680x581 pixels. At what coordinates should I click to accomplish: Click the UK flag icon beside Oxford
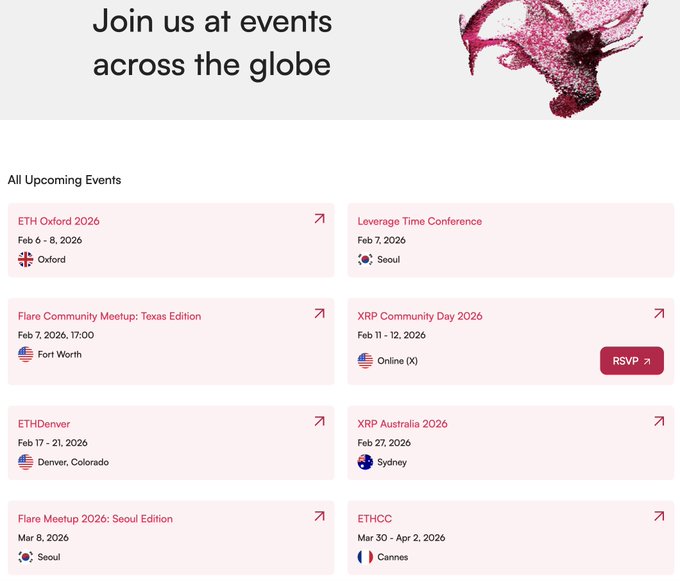coord(26,259)
